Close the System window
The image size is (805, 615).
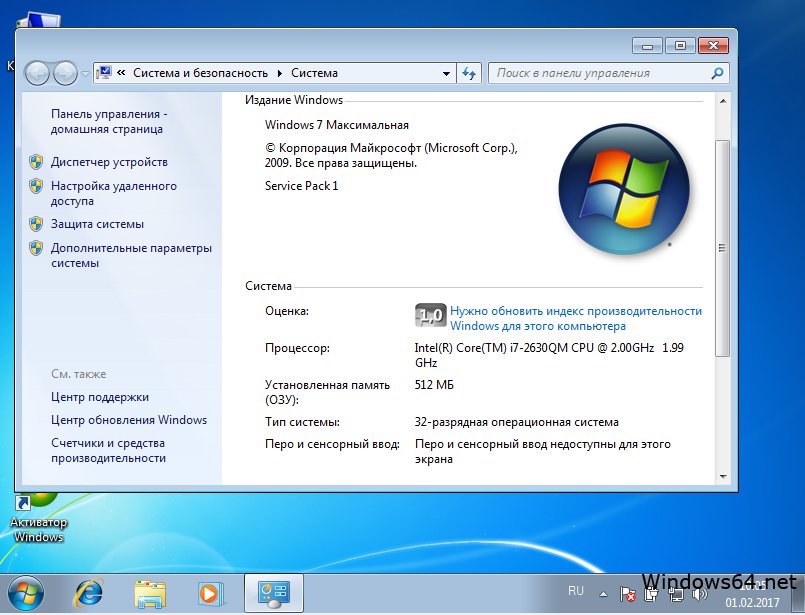click(713, 46)
